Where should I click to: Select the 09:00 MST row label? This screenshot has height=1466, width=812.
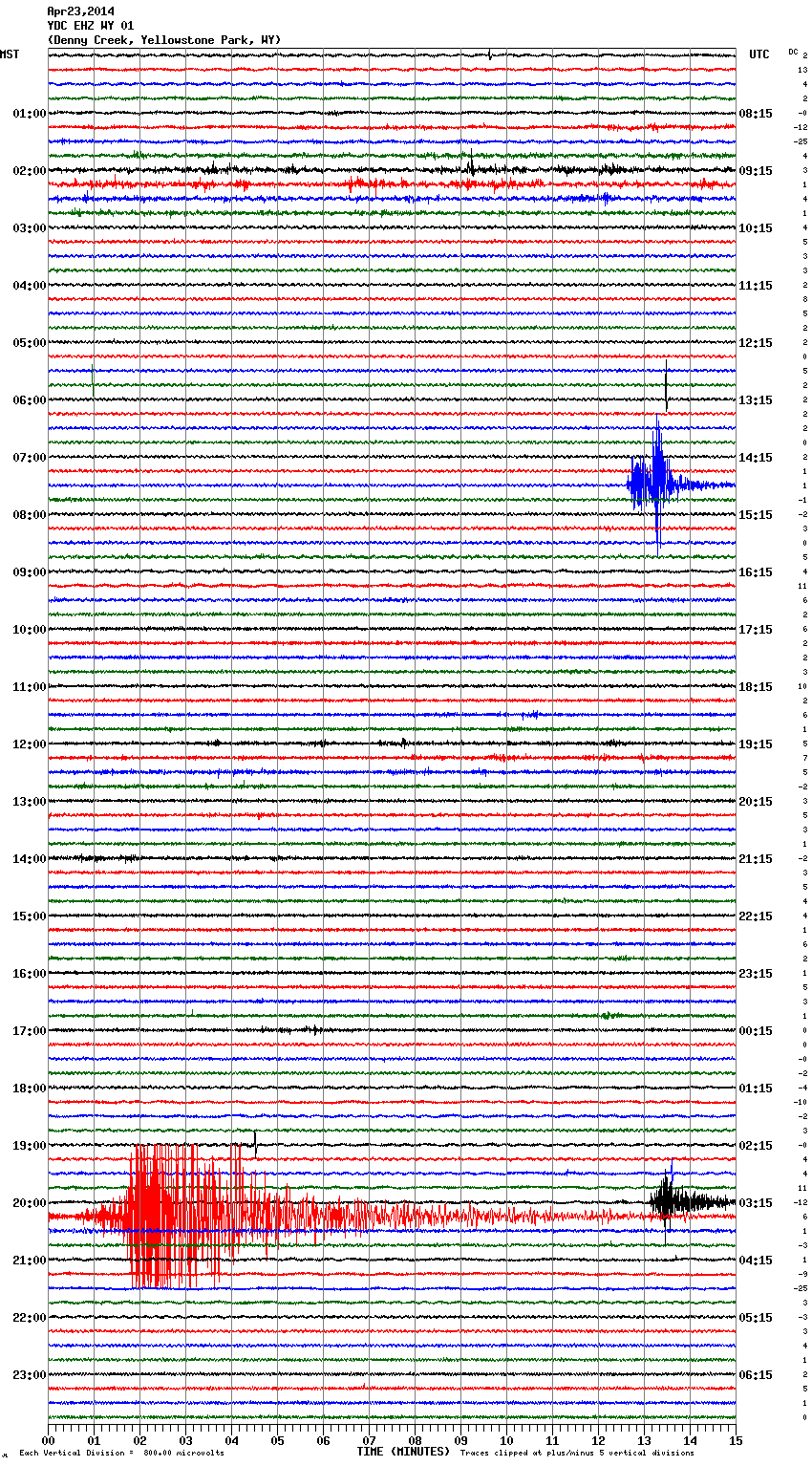(x=30, y=572)
